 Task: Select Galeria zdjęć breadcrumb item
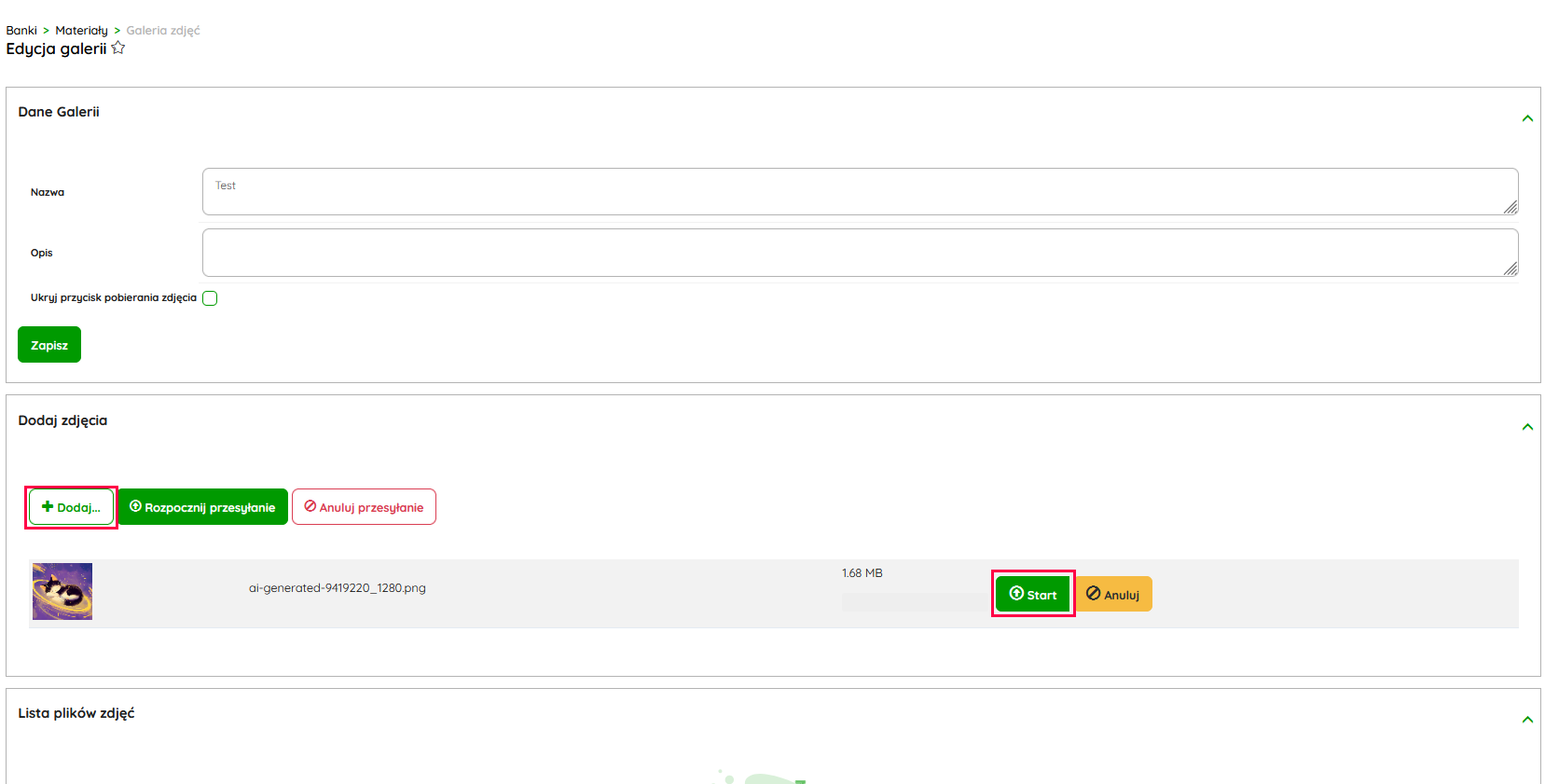coord(163,30)
